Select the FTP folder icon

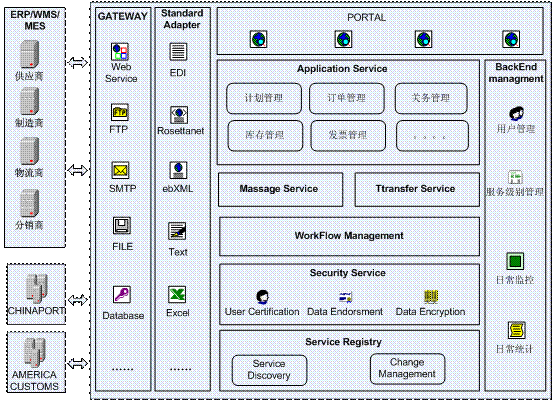point(120,113)
